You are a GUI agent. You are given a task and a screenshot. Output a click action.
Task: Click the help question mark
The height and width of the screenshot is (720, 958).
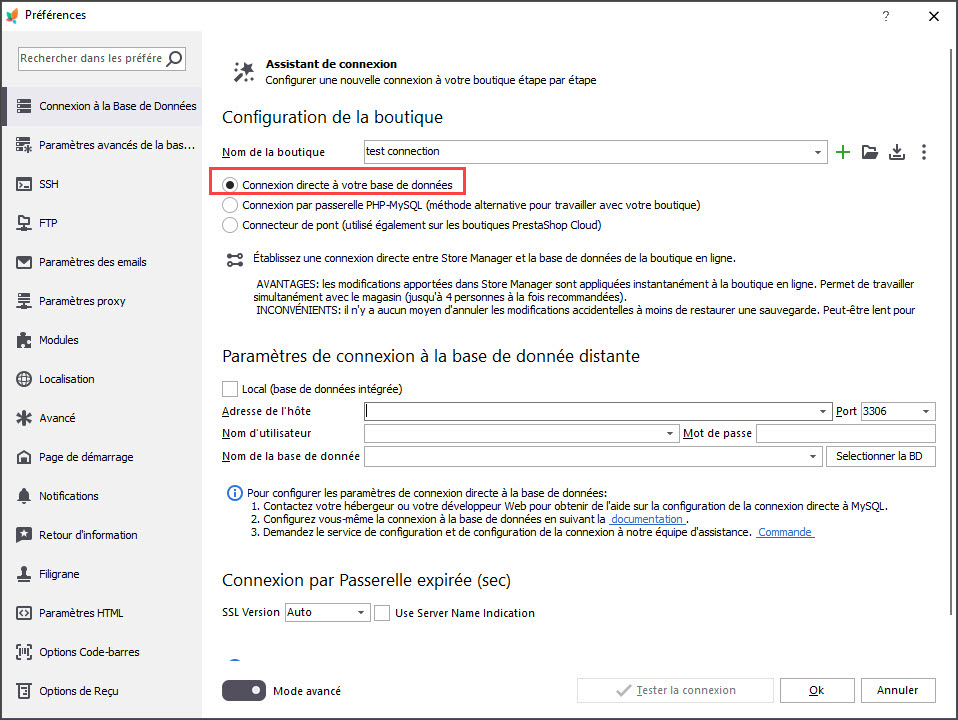886,16
